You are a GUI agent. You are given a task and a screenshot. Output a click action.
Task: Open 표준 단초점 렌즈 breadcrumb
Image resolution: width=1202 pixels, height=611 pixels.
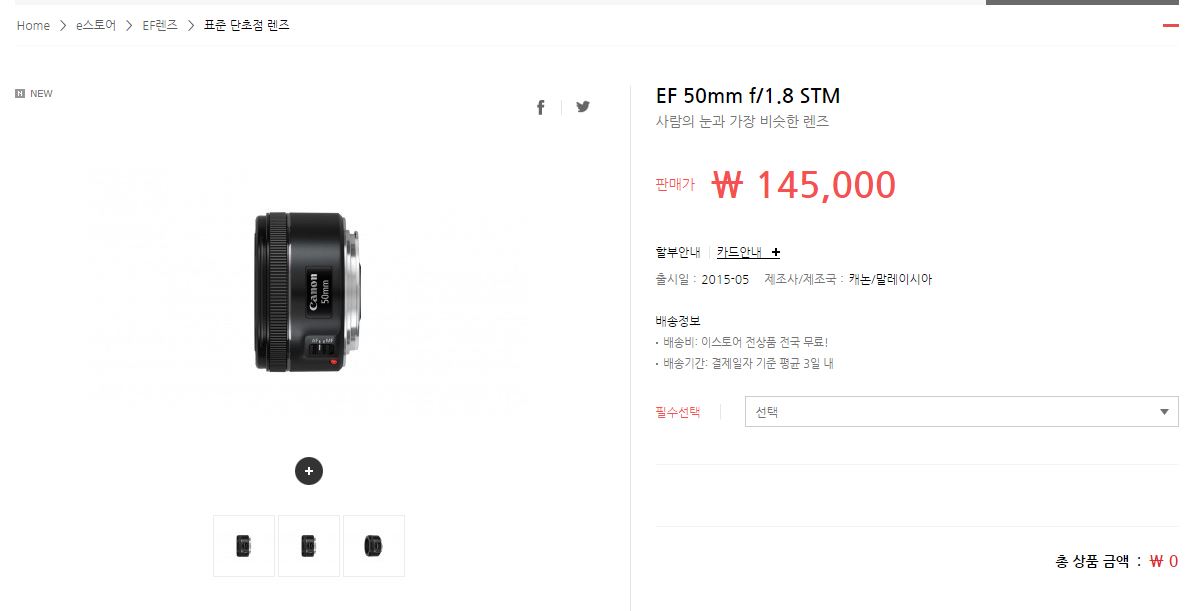247,26
